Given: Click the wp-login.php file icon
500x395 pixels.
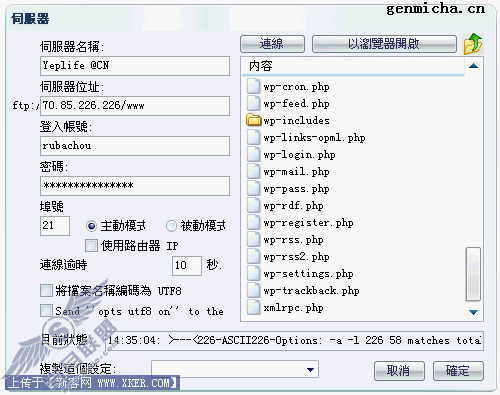Looking at the screenshot, I should [253, 154].
